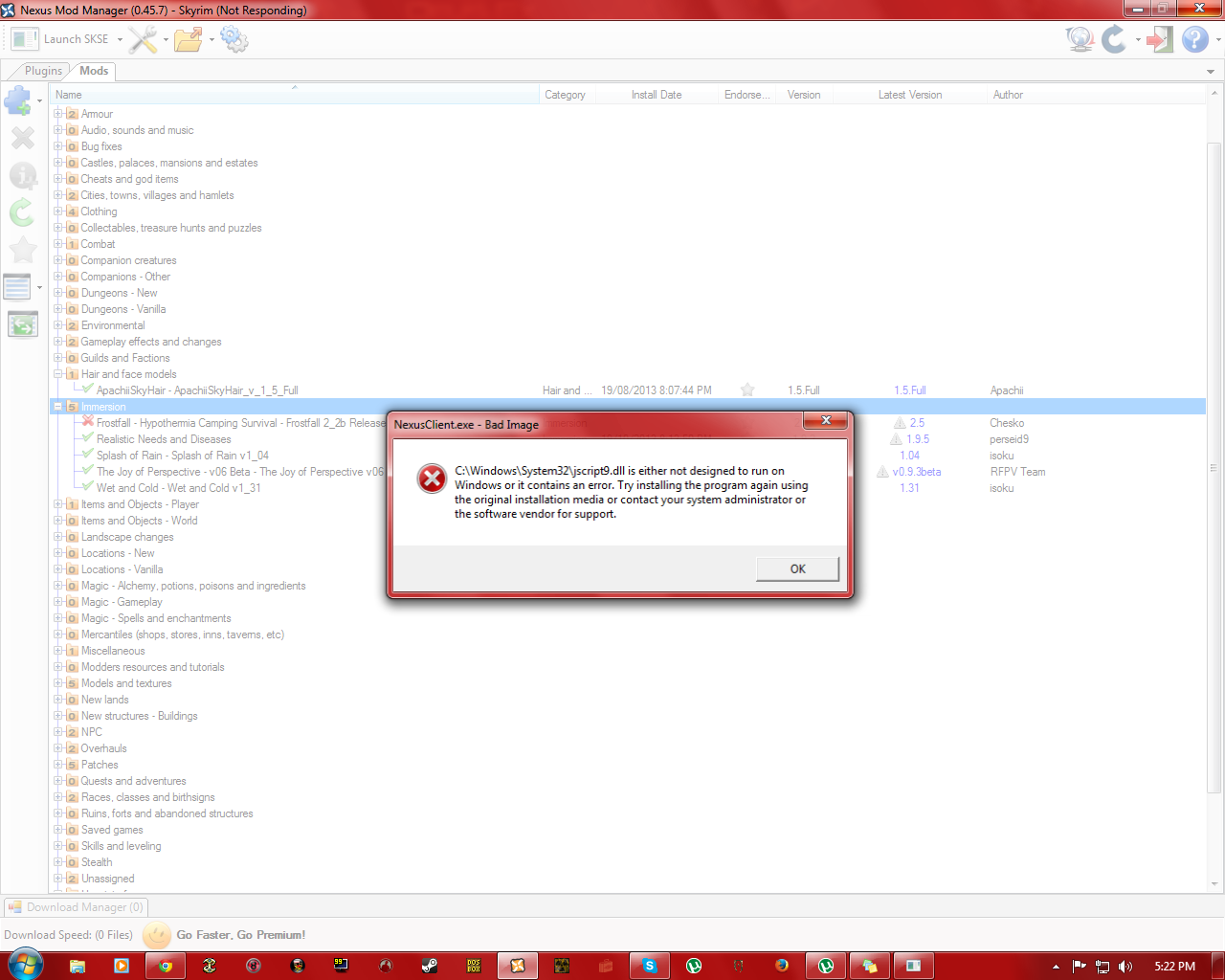This screenshot has height=980, width=1225.
Task: Open the wrench and screwdriver tools icon
Action: pos(143,39)
